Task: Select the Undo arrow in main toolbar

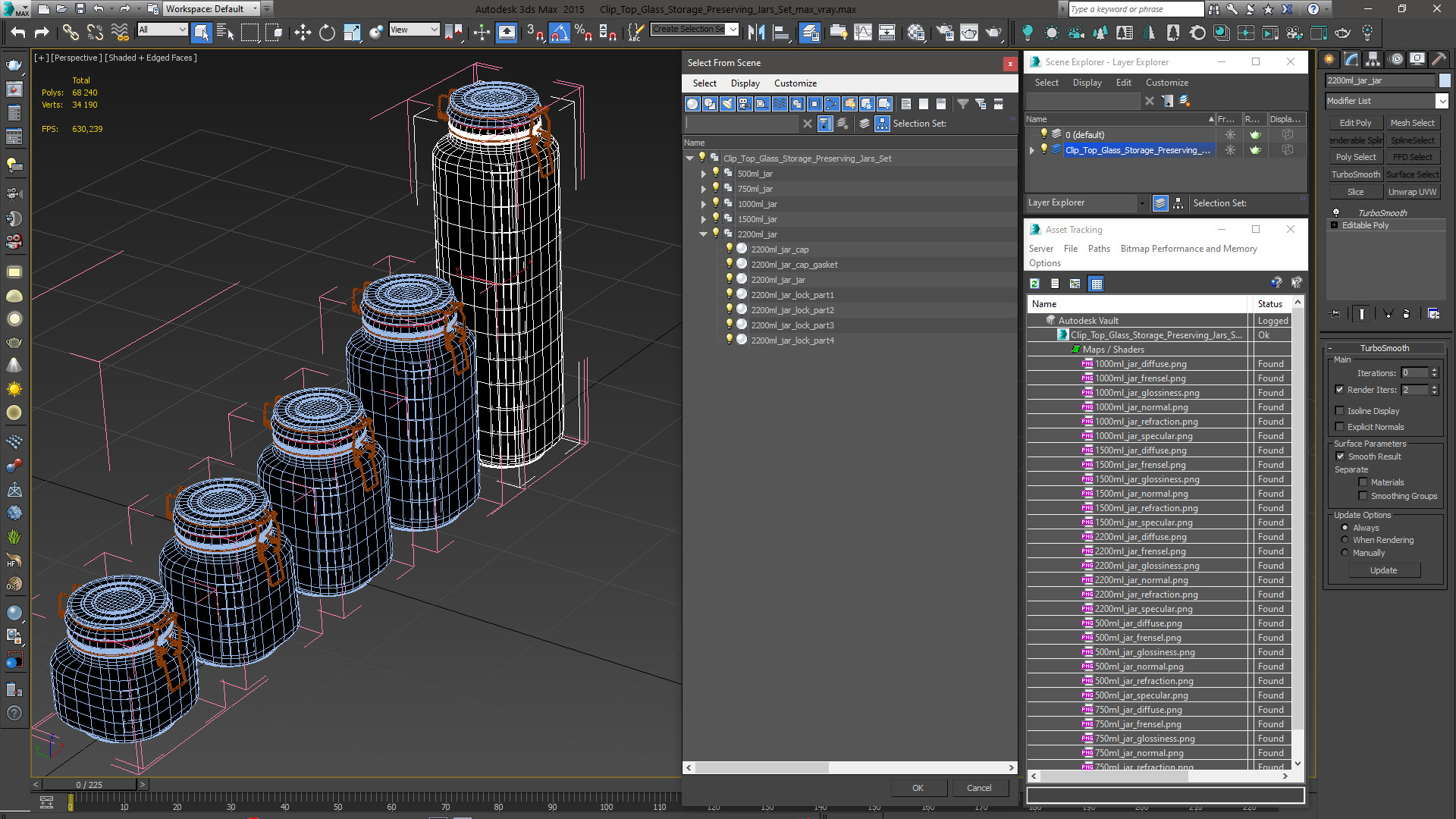Action: pyautogui.click(x=17, y=32)
